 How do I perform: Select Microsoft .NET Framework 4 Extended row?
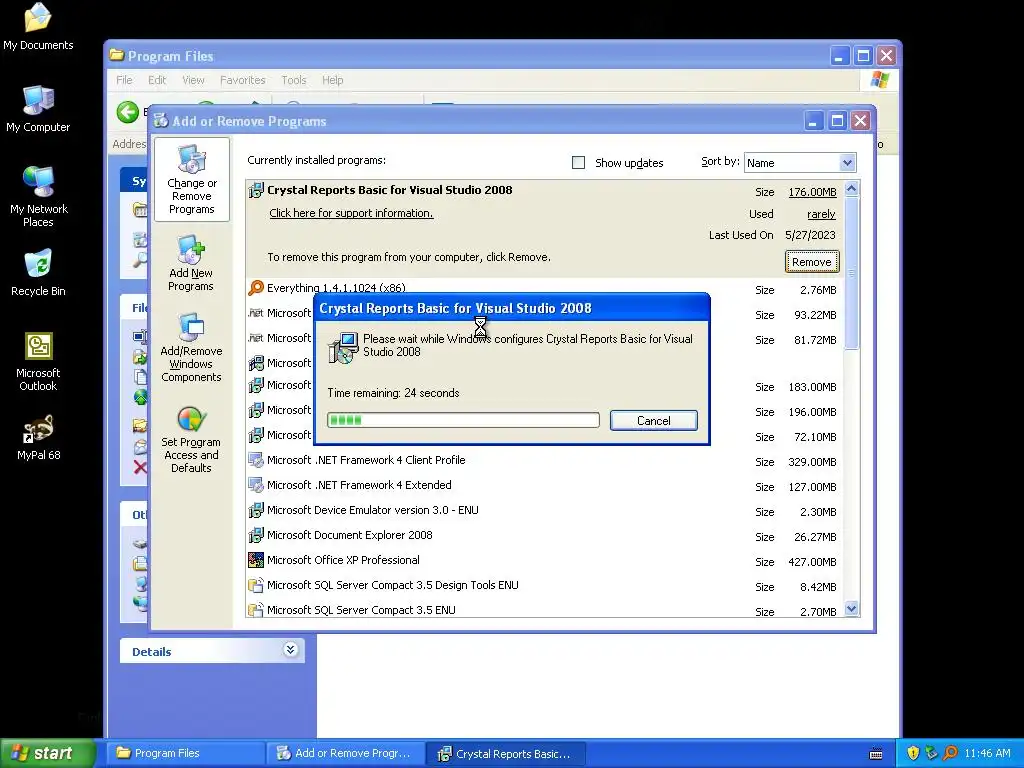coord(543,485)
